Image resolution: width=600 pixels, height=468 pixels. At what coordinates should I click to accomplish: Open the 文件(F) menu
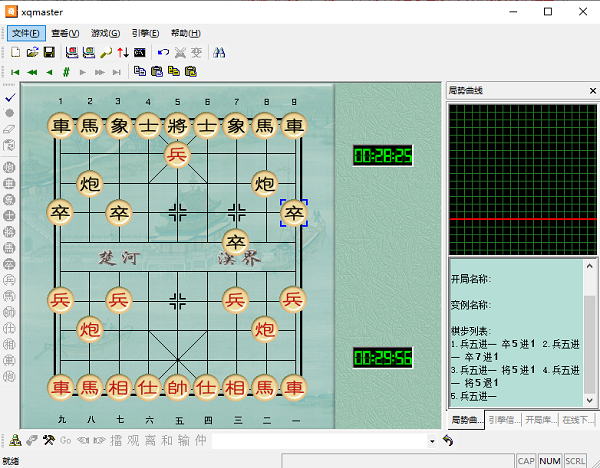26,33
